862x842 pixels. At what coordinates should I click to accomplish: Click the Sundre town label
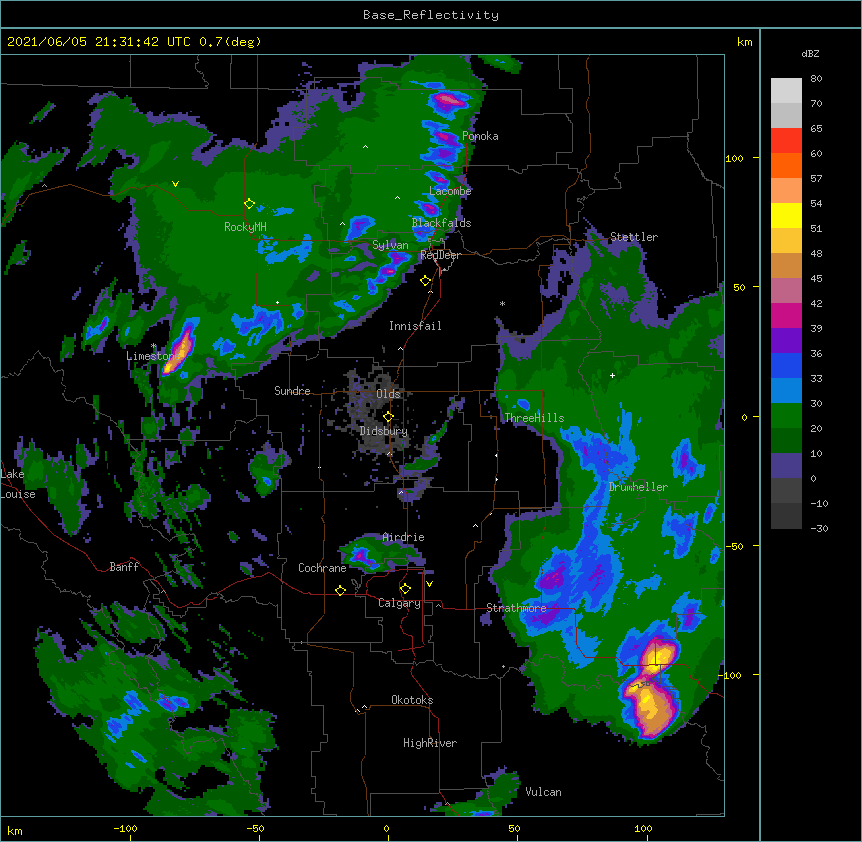pos(292,391)
